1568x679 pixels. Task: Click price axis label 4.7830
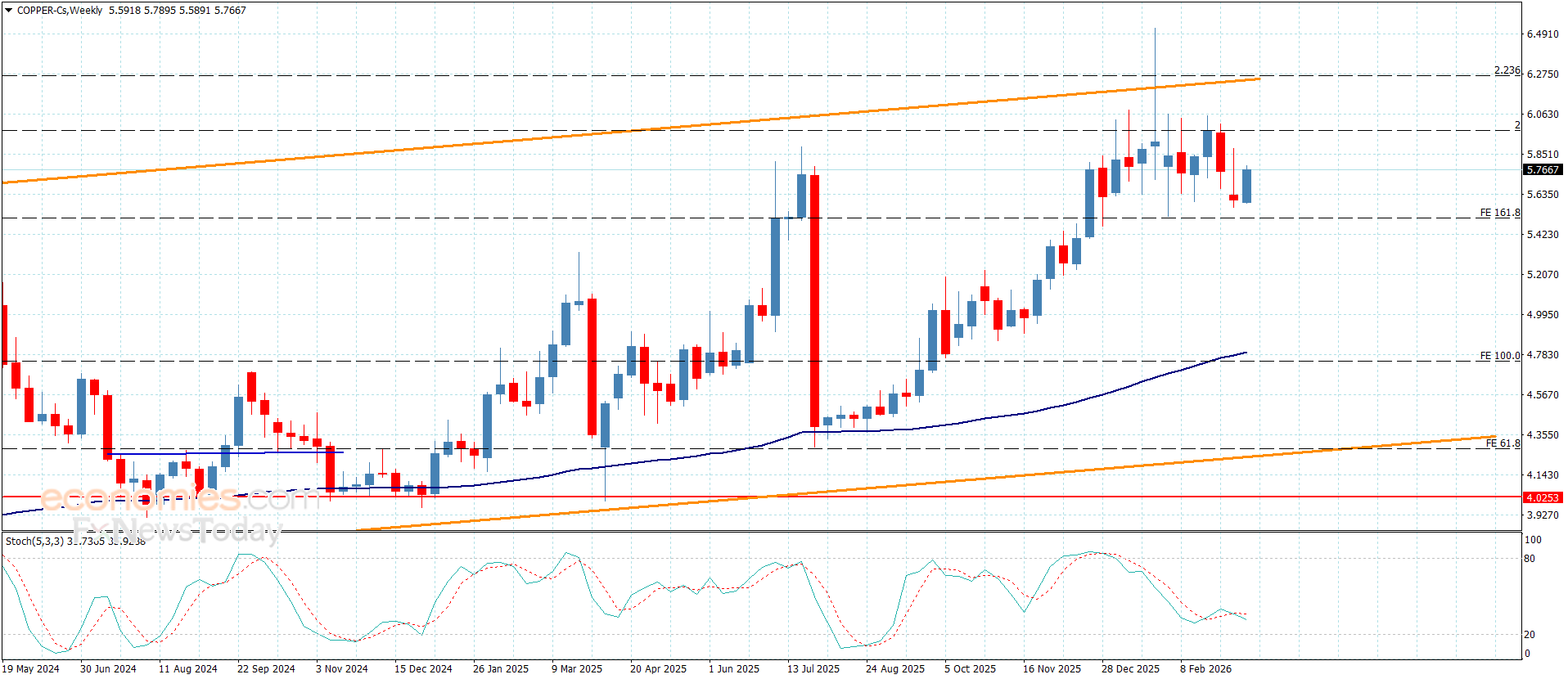pyautogui.click(x=1543, y=355)
